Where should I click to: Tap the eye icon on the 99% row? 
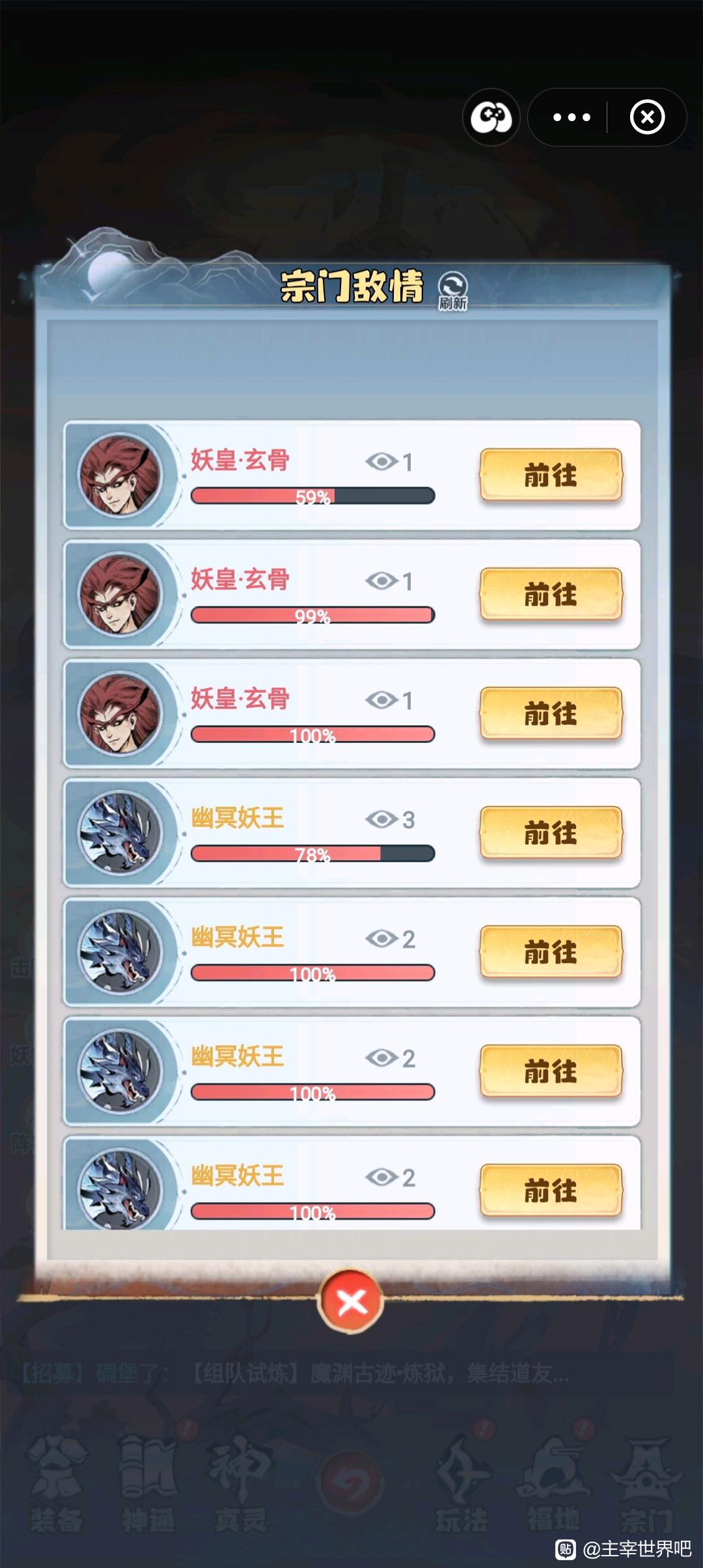(x=382, y=581)
